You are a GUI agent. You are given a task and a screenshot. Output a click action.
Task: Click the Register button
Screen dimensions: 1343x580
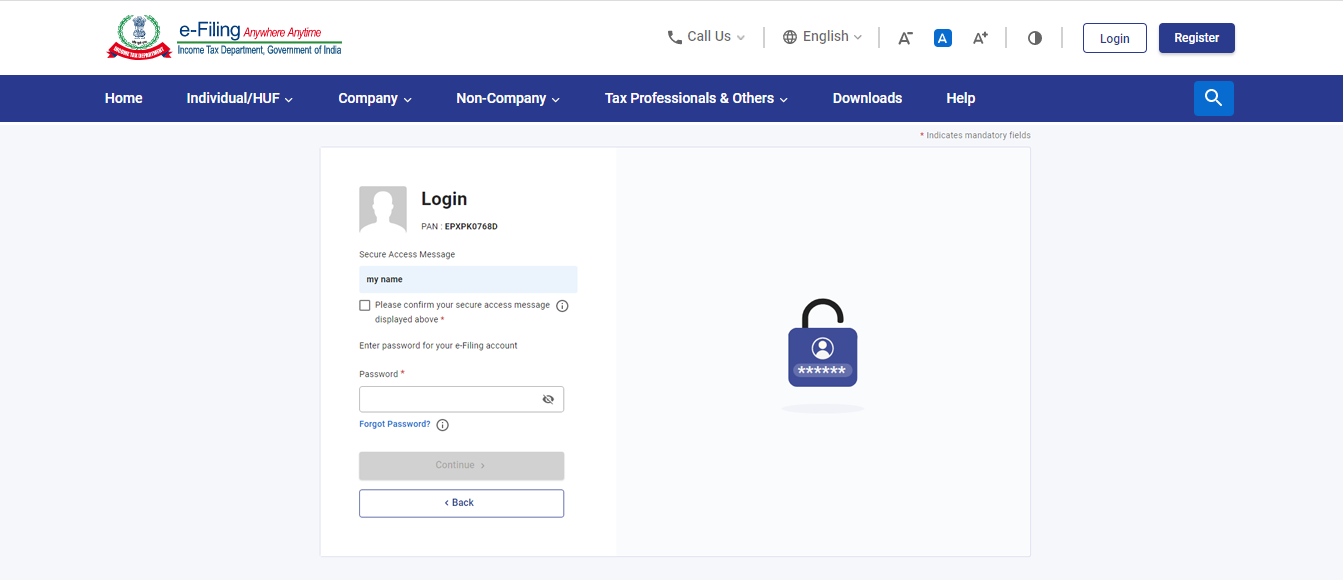[1196, 37]
